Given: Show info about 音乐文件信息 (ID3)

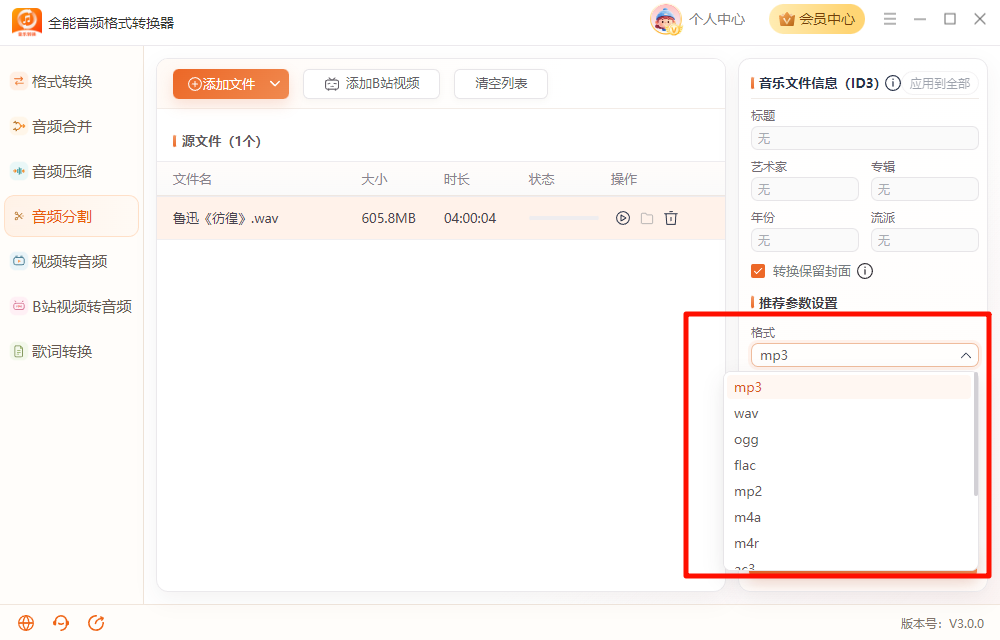Looking at the screenshot, I should (893, 83).
